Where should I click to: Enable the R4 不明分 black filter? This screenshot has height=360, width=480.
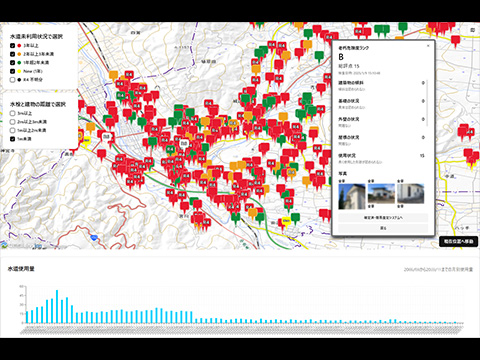[x=12, y=80]
